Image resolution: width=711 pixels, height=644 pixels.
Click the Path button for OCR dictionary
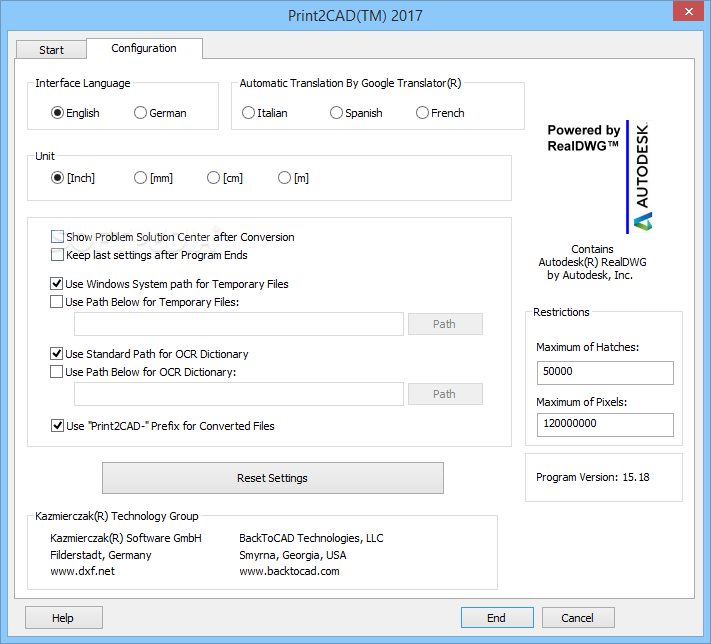tap(445, 394)
